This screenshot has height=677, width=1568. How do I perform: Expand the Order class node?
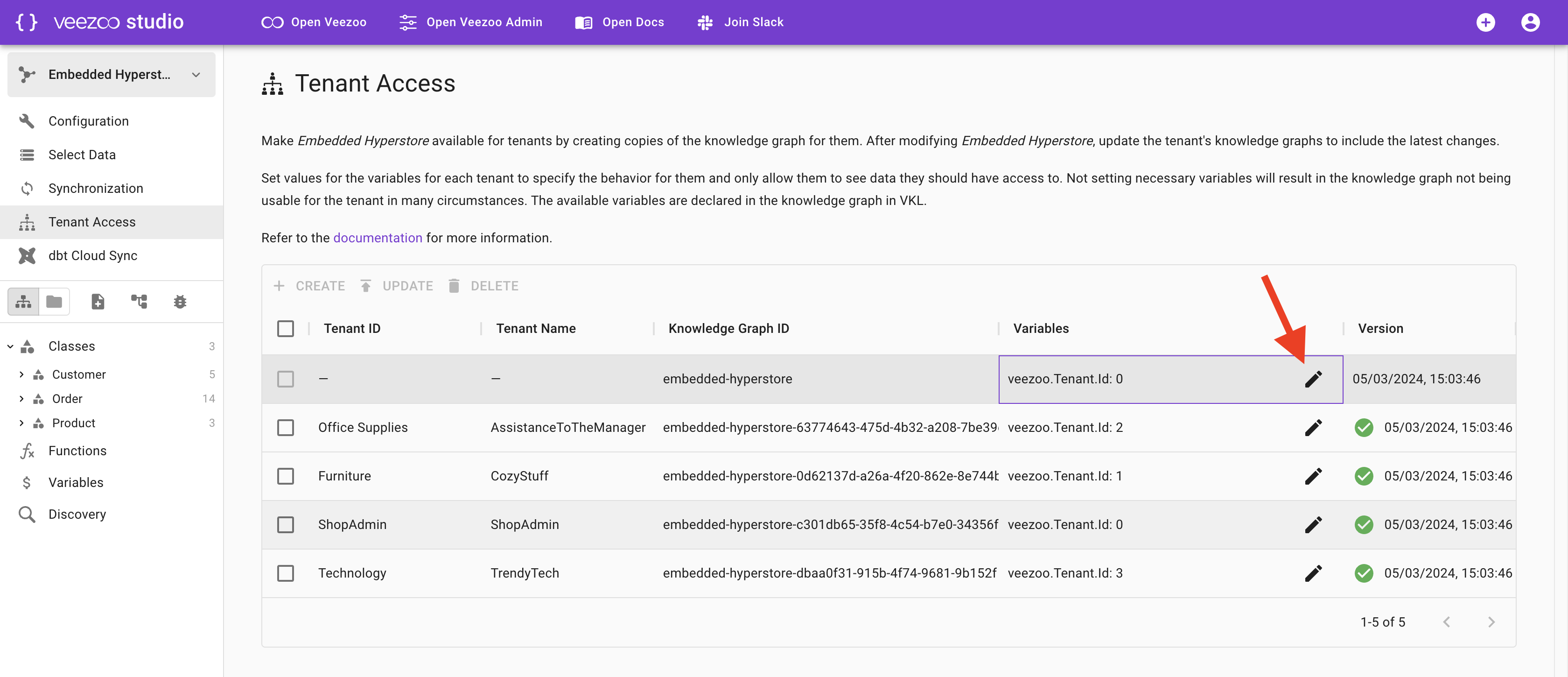pyautogui.click(x=21, y=399)
